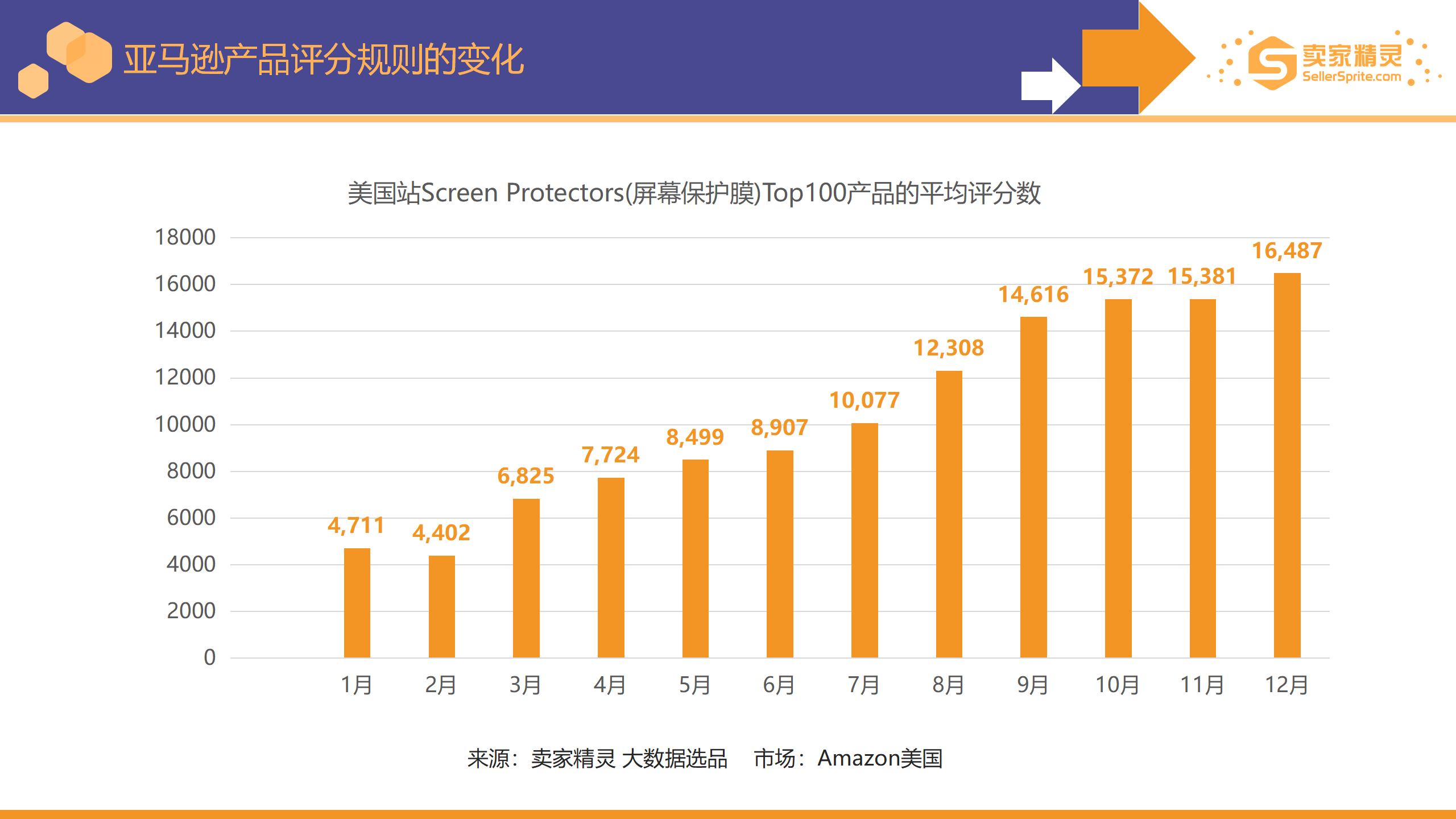Screen dimensions: 1456x819
Task: Click the August bar labeled 12,308
Action: 949,514
